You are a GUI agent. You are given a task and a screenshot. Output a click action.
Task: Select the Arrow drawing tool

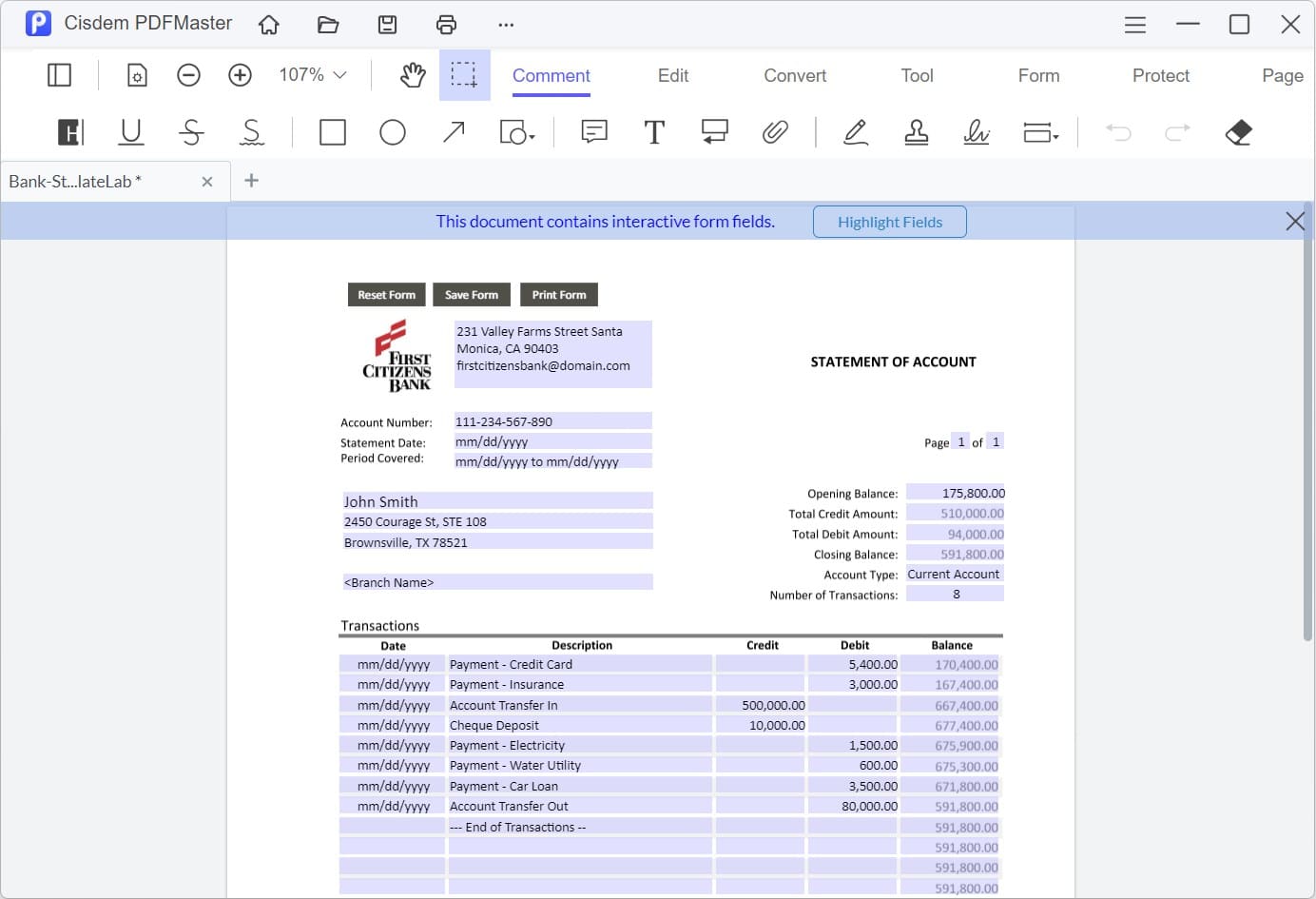(x=454, y=132)
